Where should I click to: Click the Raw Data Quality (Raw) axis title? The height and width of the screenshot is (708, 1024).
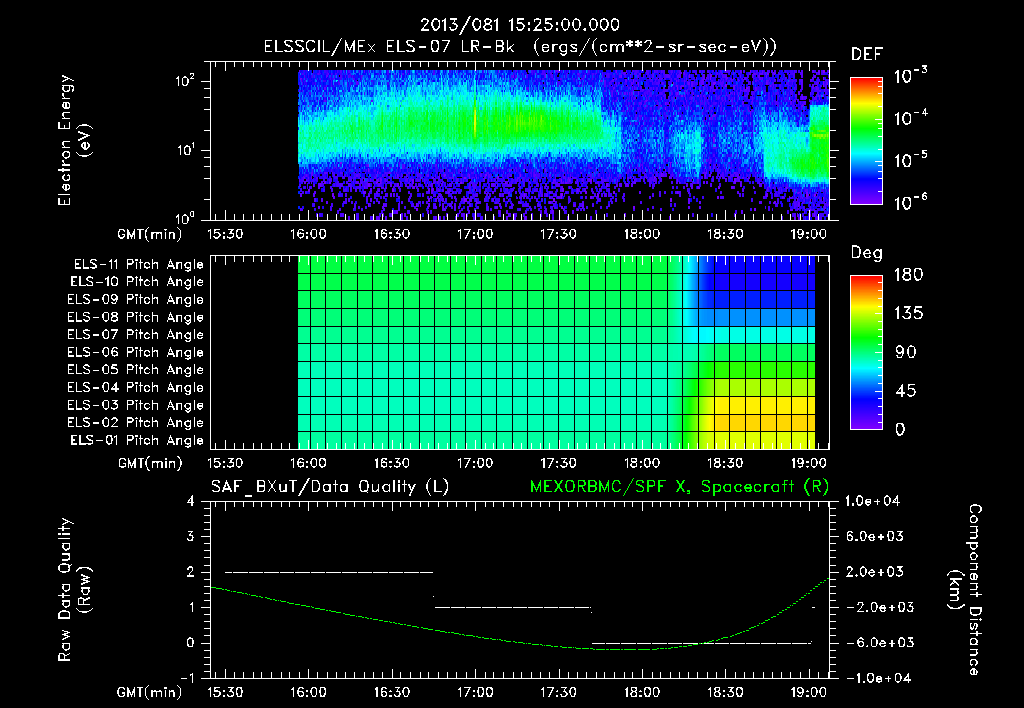pos(74,590)
